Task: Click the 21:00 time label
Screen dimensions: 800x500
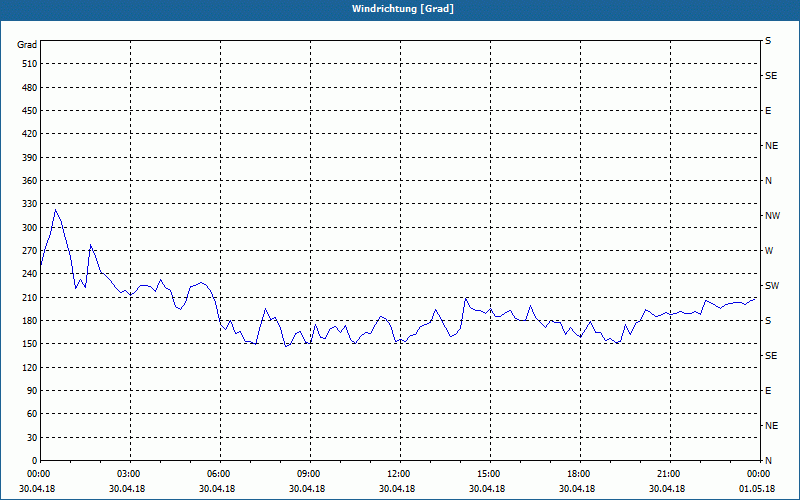Action: 670,474
